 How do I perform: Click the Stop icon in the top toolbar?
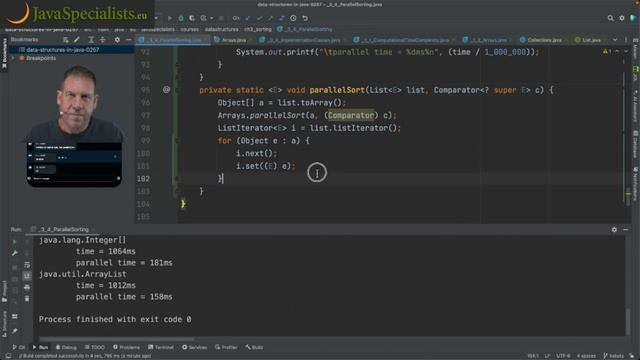221,18
